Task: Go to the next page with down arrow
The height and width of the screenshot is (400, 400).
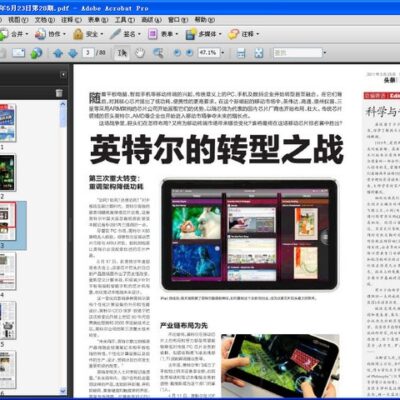Action: point(73,53)
